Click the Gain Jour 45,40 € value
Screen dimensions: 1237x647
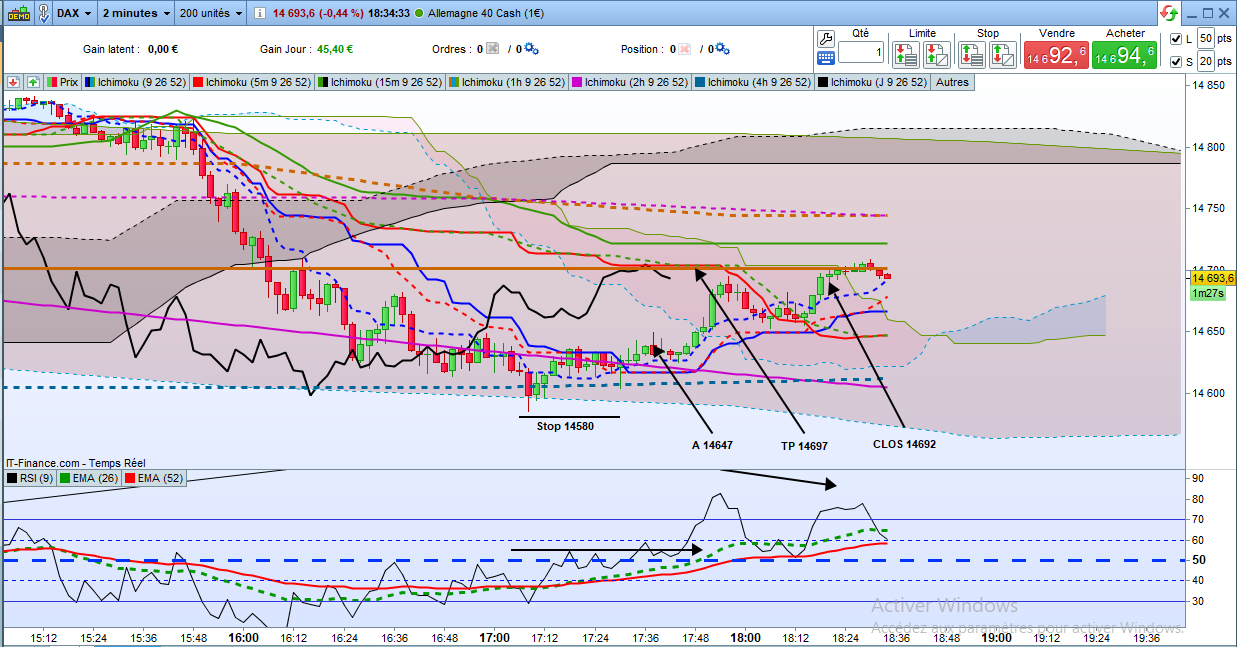(335, 48)
